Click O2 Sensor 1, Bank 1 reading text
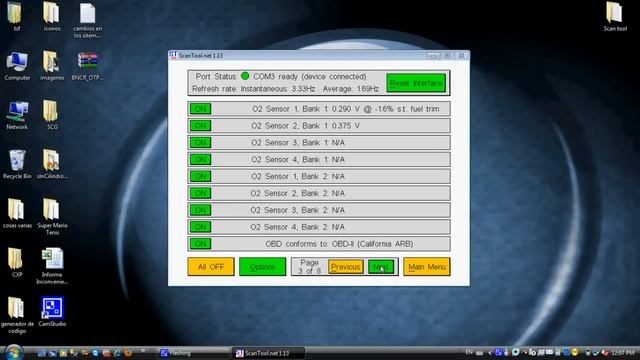Image resolution: width=640 pixels, height=360 pixels. (x=346, y=109)
